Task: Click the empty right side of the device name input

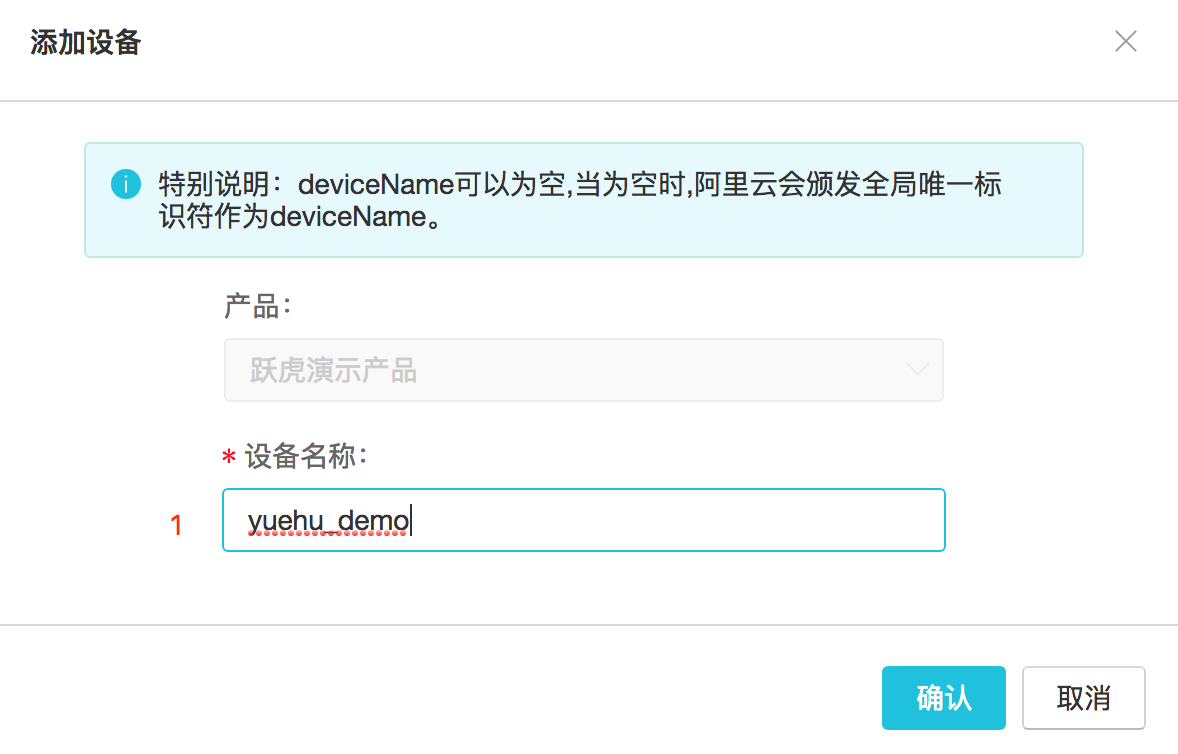Action: tap(676, 520)
